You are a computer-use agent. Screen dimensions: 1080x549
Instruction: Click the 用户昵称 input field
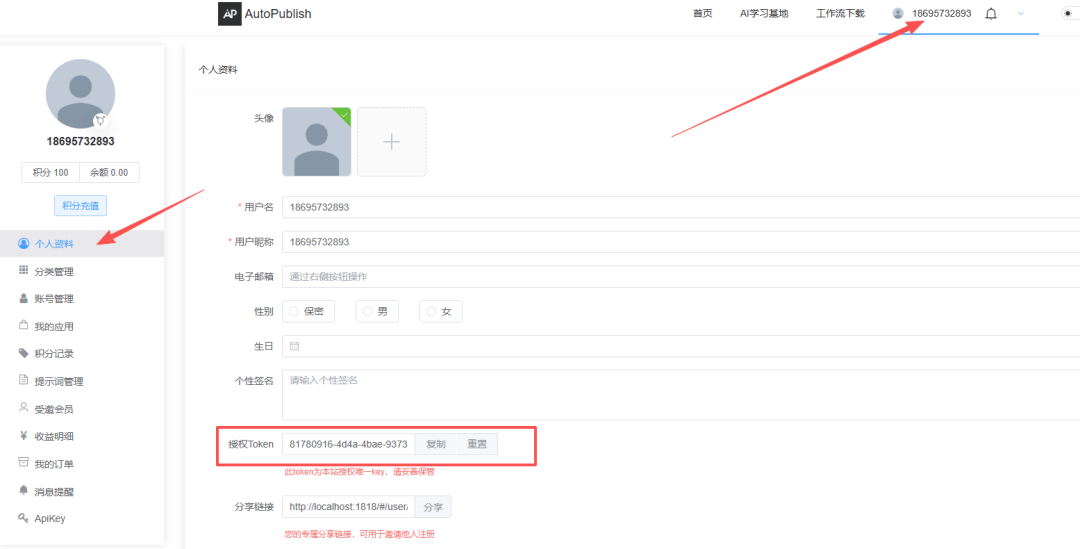point(681,242)
